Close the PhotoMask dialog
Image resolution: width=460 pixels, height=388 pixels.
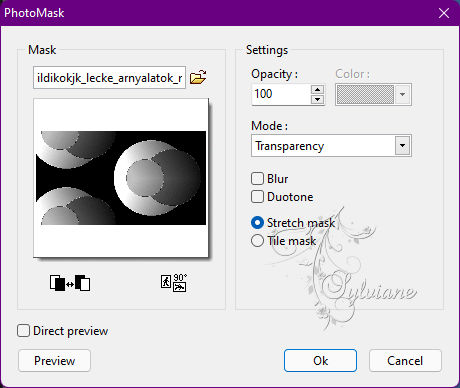click(444, 13)
